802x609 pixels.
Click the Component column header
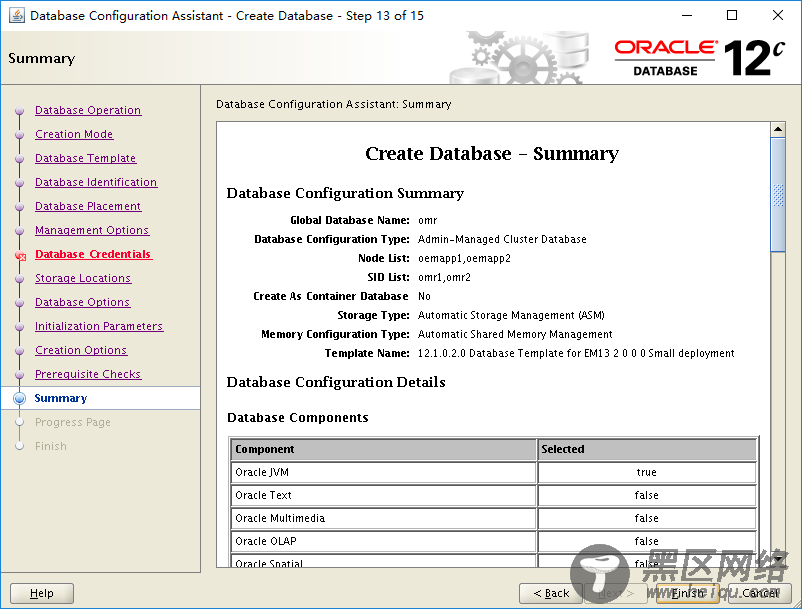coord(383,449)
